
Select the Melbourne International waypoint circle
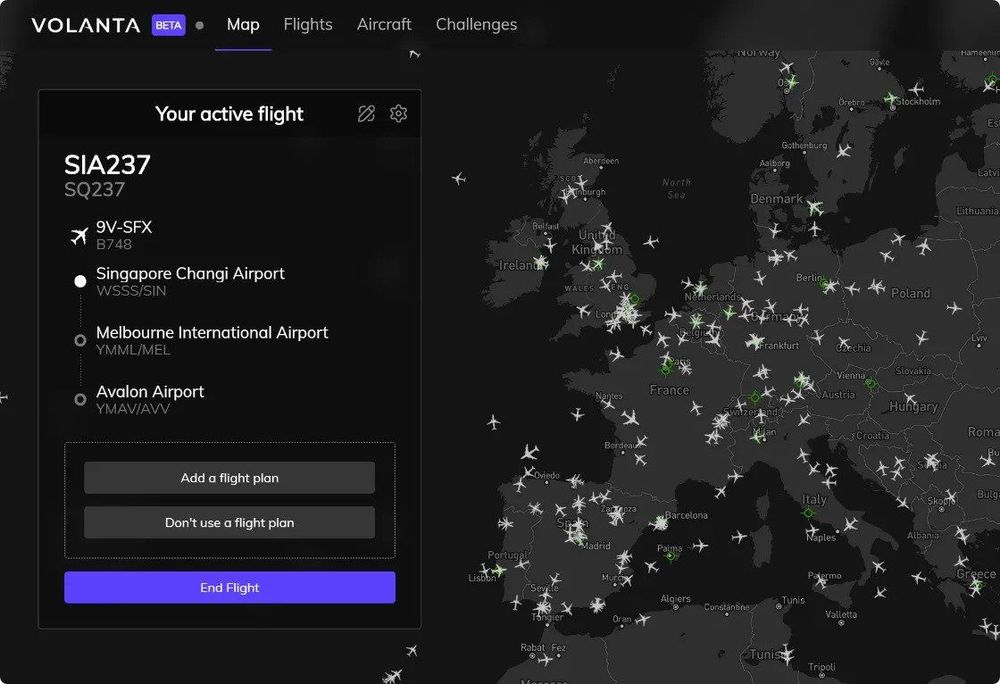pos(80,340)
